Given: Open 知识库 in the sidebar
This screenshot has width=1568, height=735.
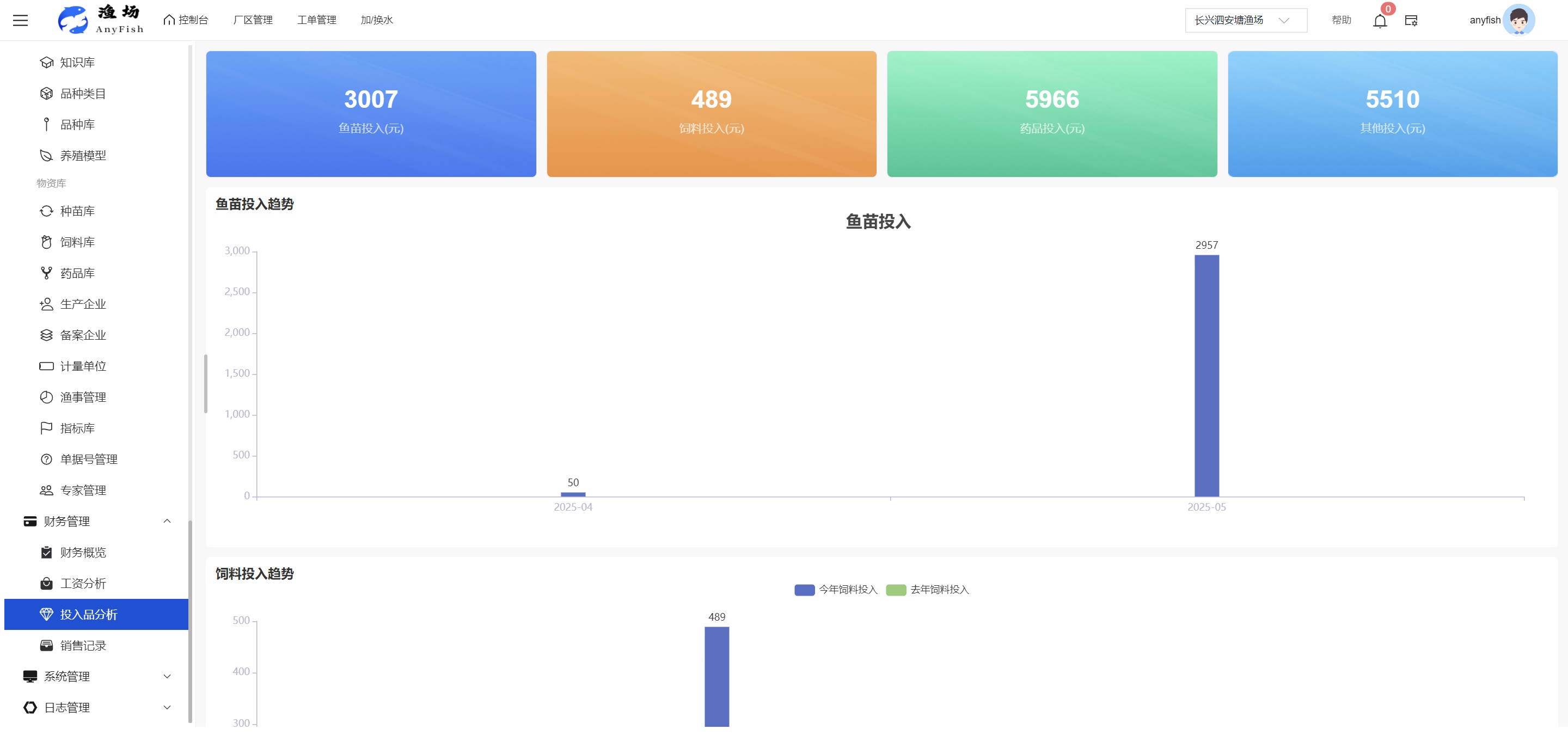Looking at the screenshot, I should 77,62.
